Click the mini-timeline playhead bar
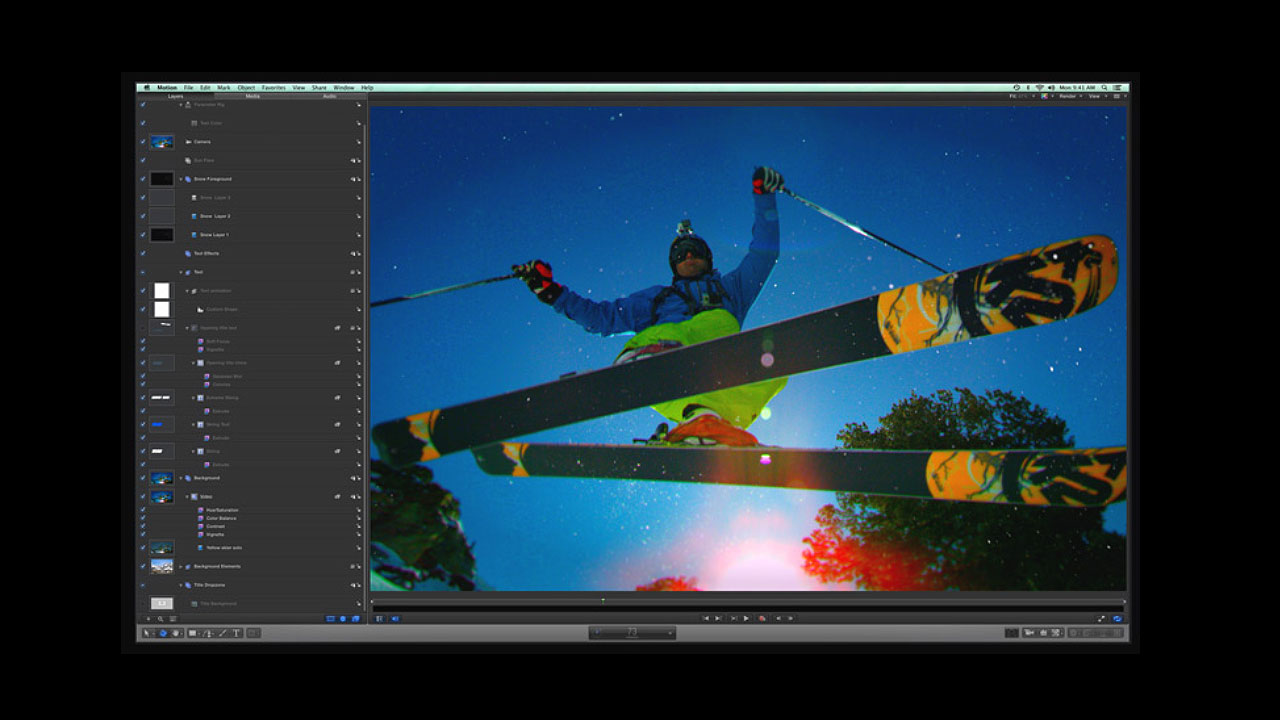The image size is (1280, 720). [x=748, y=601]
